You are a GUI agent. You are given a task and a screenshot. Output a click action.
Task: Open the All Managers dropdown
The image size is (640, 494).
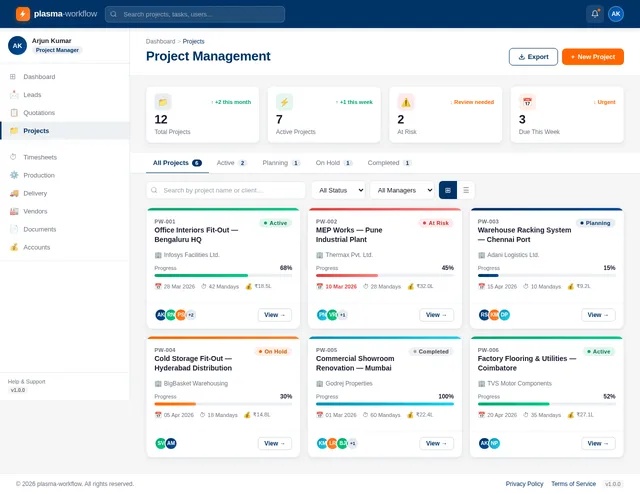[x=401, y=190]
